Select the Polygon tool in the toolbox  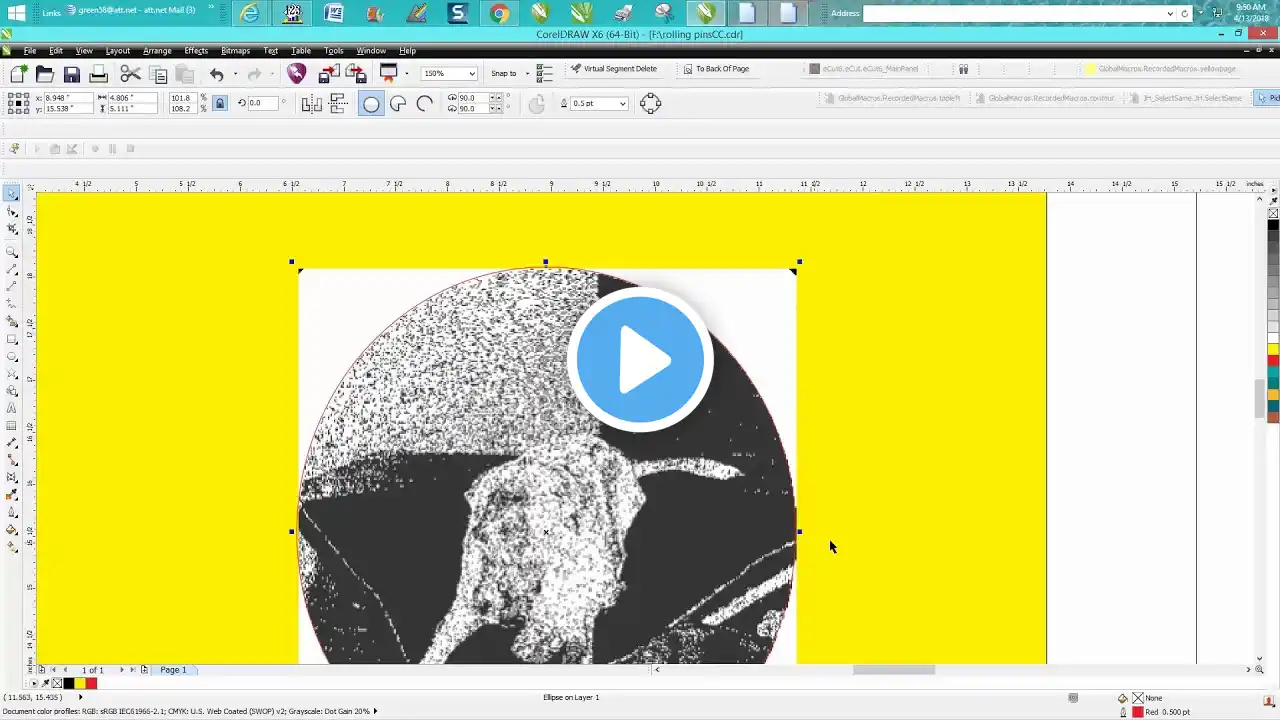[x=12, y=374]
